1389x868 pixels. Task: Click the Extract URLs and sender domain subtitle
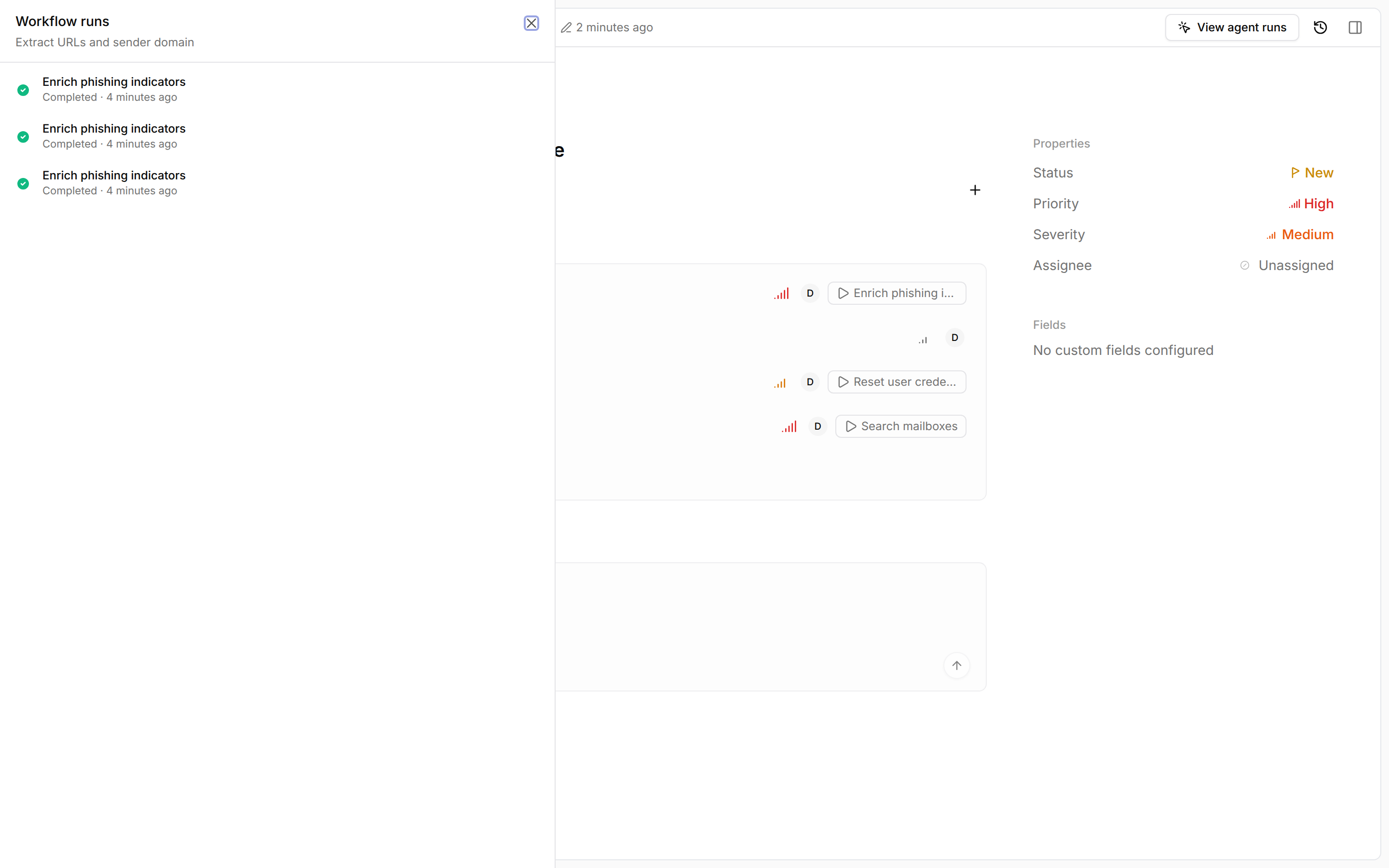pos(105,42)
